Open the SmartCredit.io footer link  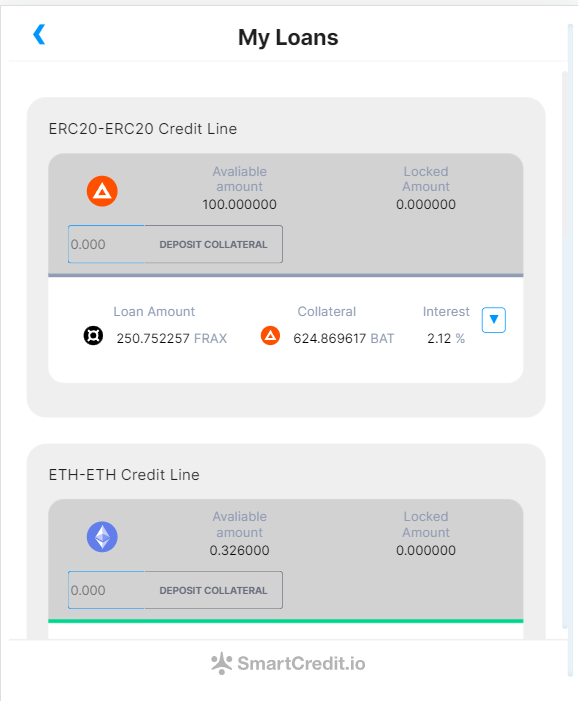coord(288,663)
